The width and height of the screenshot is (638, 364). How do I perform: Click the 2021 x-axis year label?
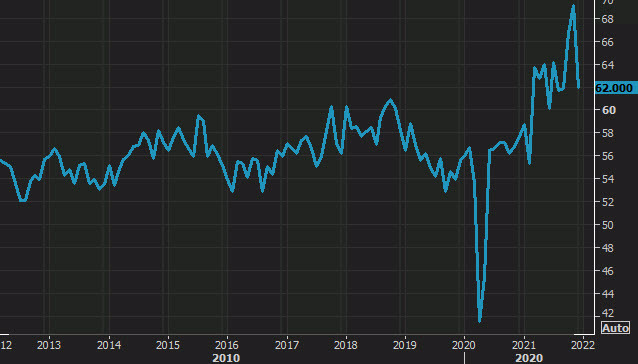point(524,345)
